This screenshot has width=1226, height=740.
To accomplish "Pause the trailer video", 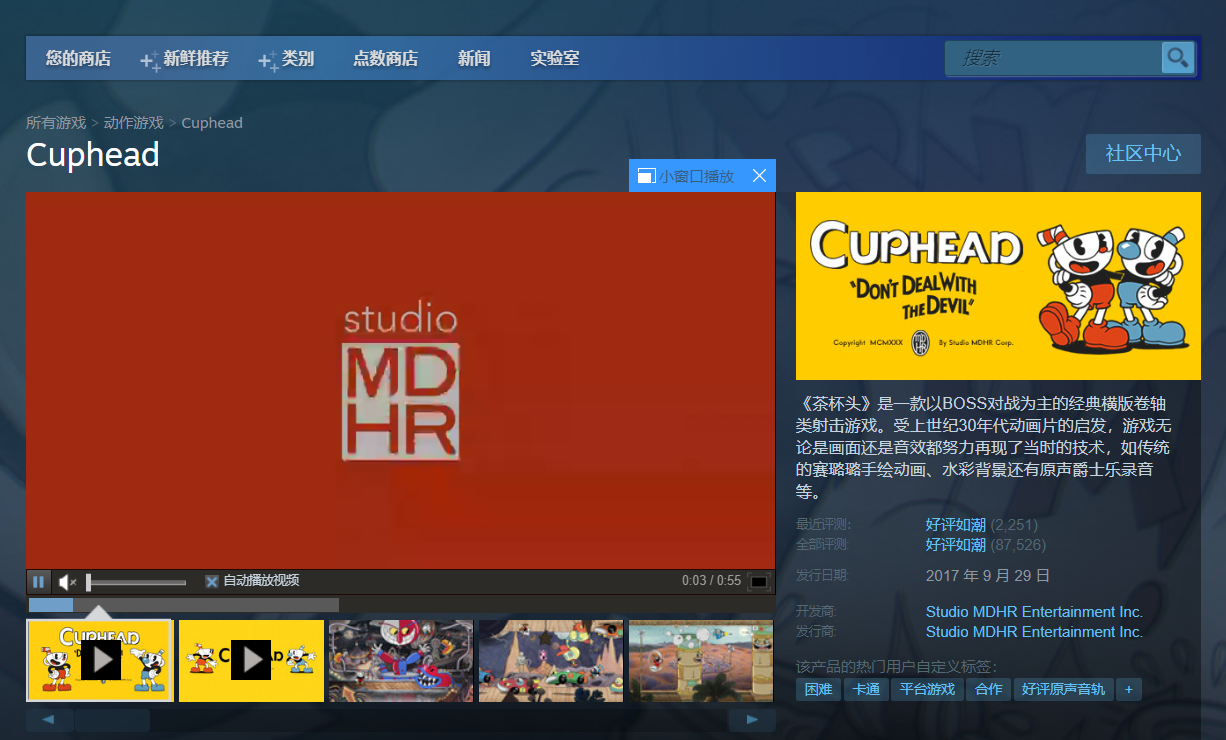I will pyautogui.click(x=38, y=581).
